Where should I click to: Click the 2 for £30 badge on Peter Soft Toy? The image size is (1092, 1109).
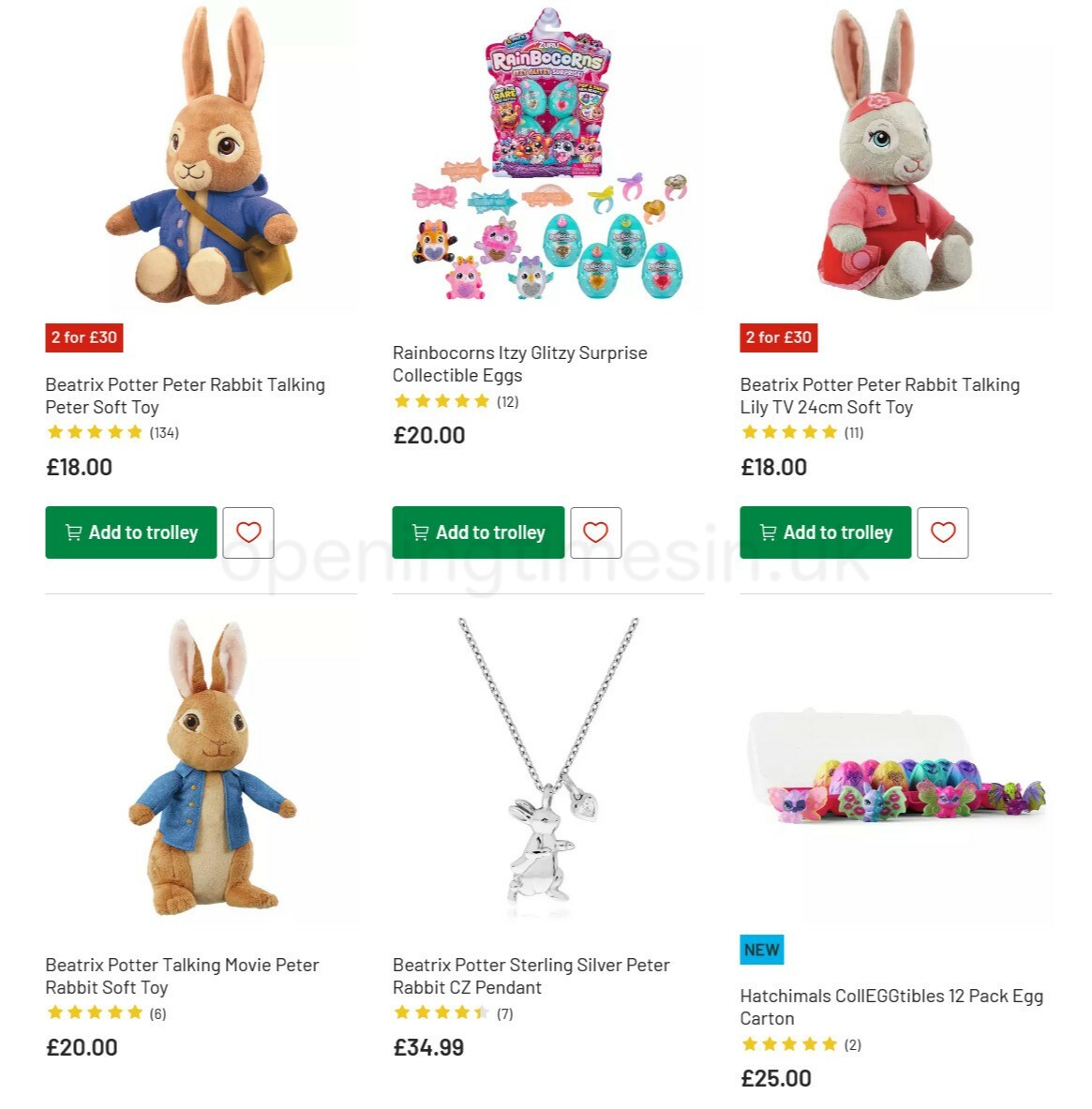pyautogui.click(x=83, y=337)
